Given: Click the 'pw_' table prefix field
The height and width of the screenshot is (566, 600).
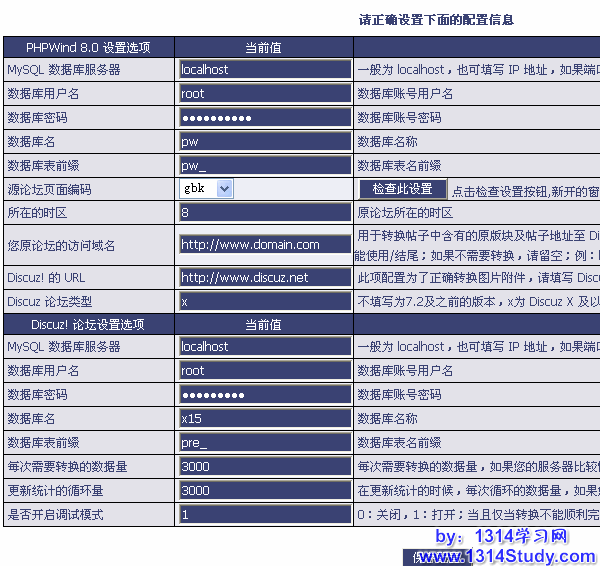Looking at the screenshot, I should click(x=264, y=166).
